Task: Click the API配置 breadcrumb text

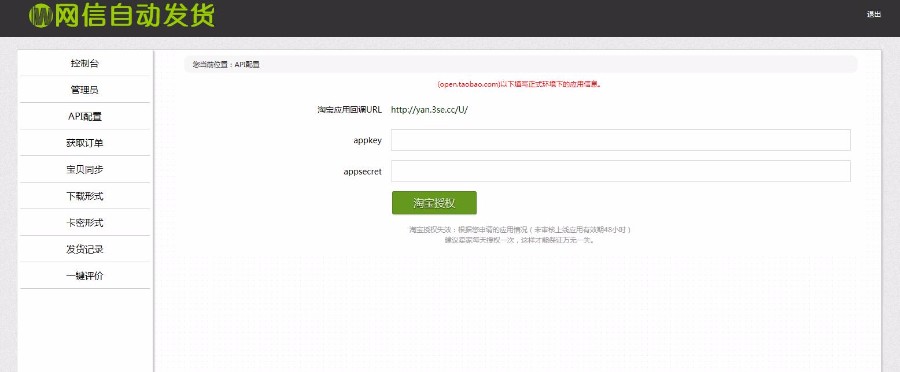Action: 247,65
